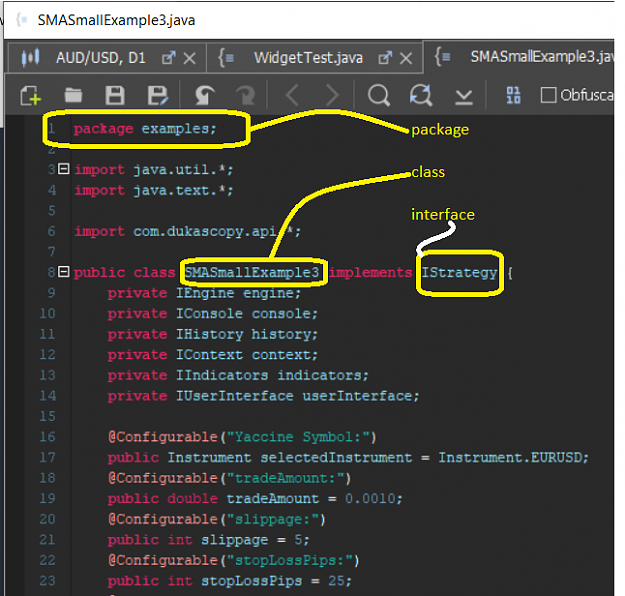Click the 'implements' keyword on line 8
625x596 pixels.
tap(371, 272)
